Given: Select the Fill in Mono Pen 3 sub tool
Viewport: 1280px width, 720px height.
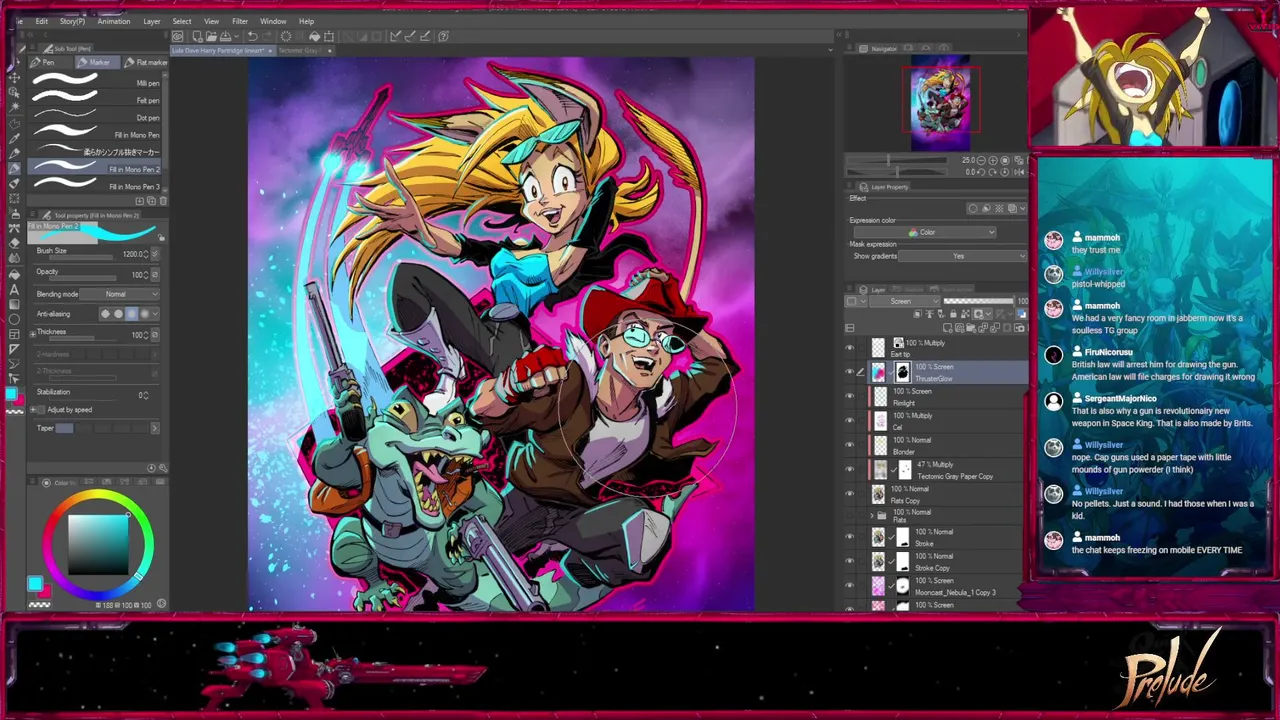Looking at the screenshot, I should tap(95, 186).
